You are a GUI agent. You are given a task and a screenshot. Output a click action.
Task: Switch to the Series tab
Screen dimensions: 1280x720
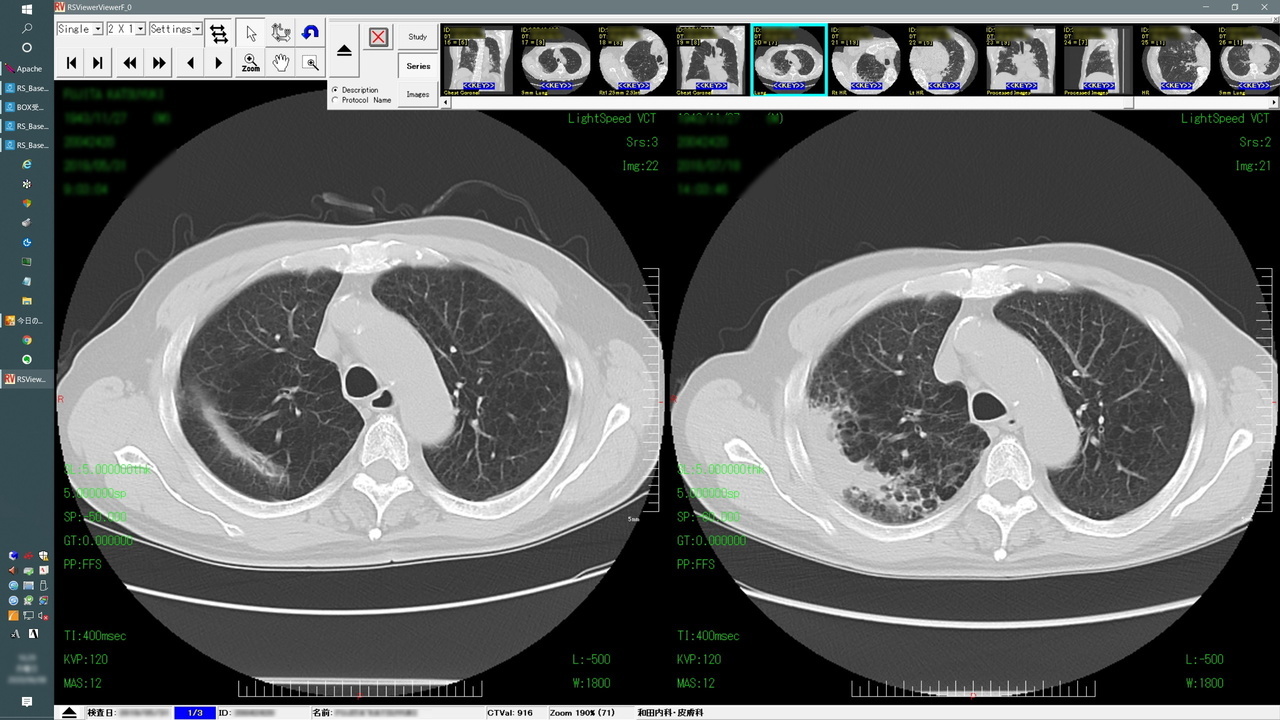point(417,66)
